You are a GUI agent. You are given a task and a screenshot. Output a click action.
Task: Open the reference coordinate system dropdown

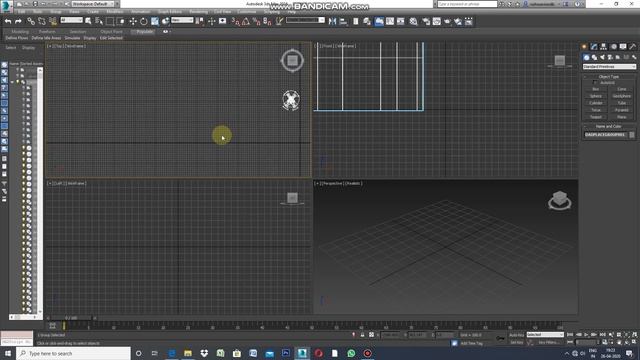[182, 20]
